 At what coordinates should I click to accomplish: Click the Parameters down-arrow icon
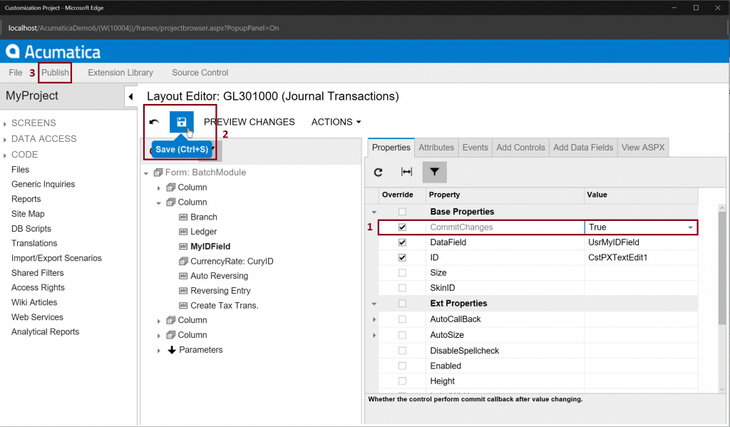pos(172,350)
